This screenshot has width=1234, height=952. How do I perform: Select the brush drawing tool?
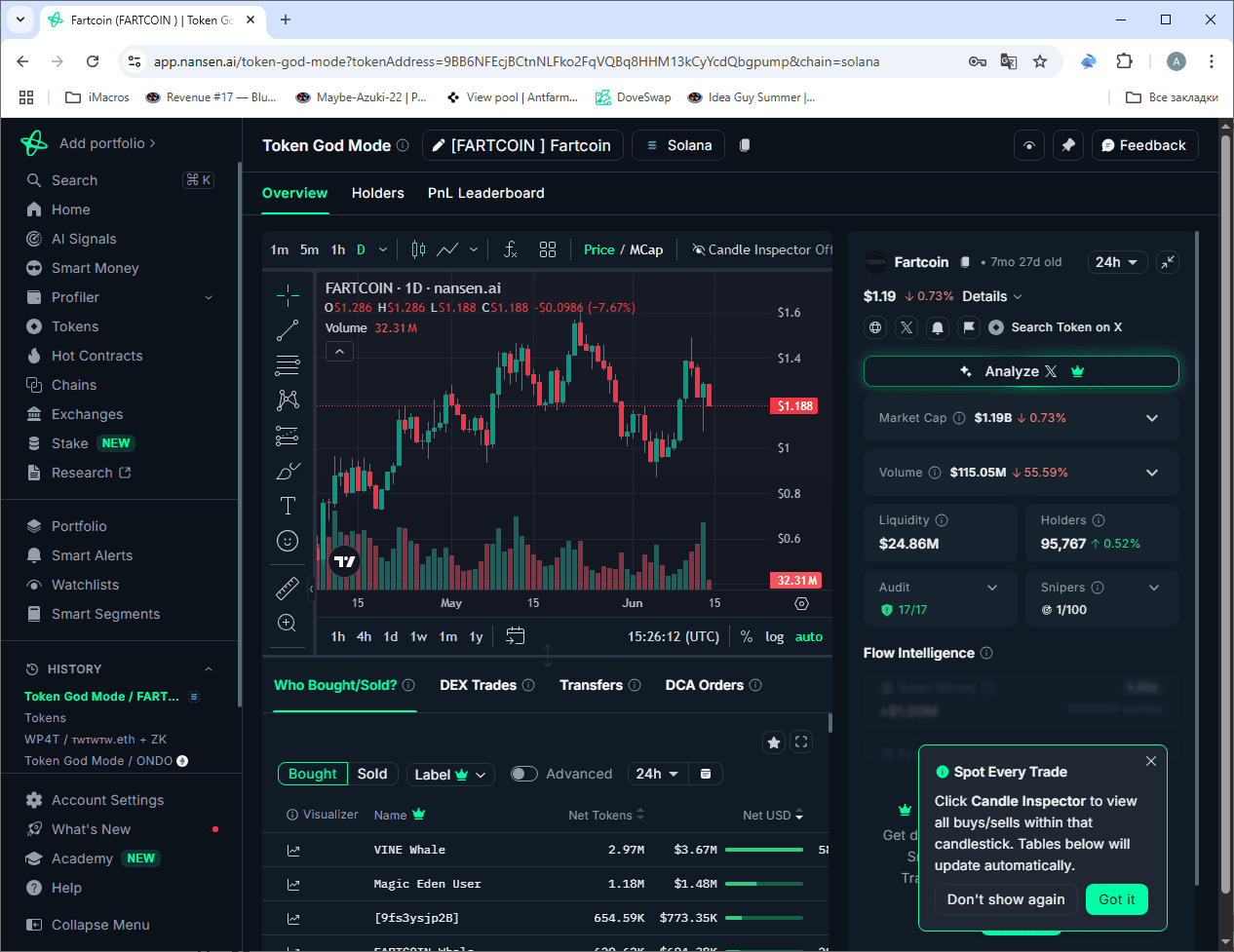coord(288,471)
